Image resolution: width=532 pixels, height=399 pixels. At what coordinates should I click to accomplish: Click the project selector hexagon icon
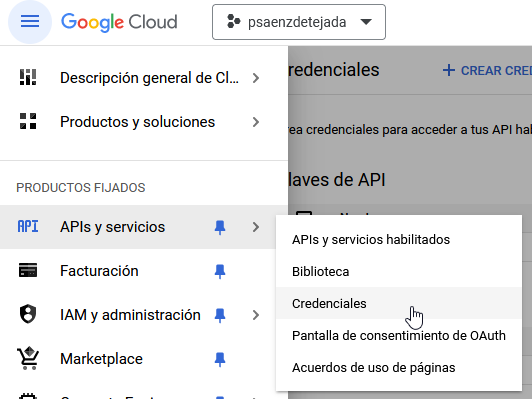coord(233,22)
